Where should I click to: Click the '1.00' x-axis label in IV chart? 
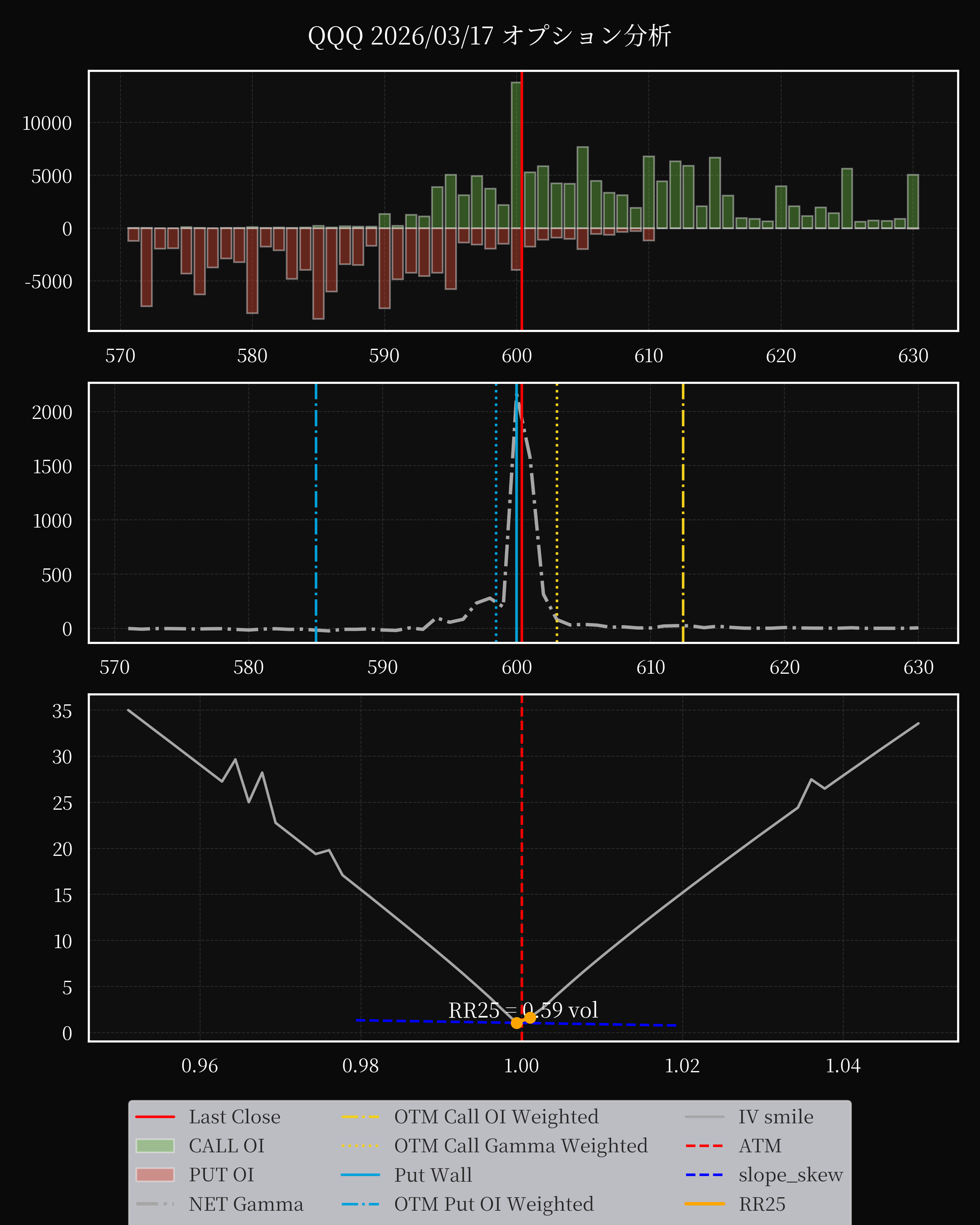click(521, 1065)
